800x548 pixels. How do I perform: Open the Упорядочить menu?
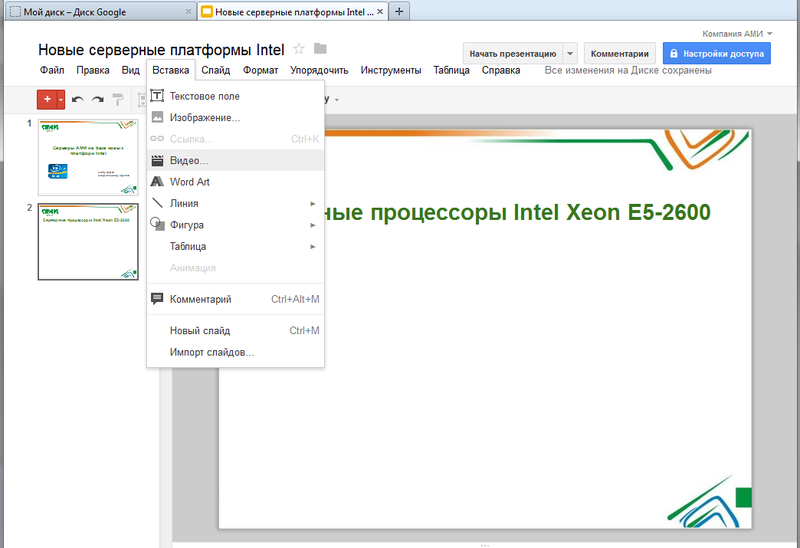click(319, 70)
